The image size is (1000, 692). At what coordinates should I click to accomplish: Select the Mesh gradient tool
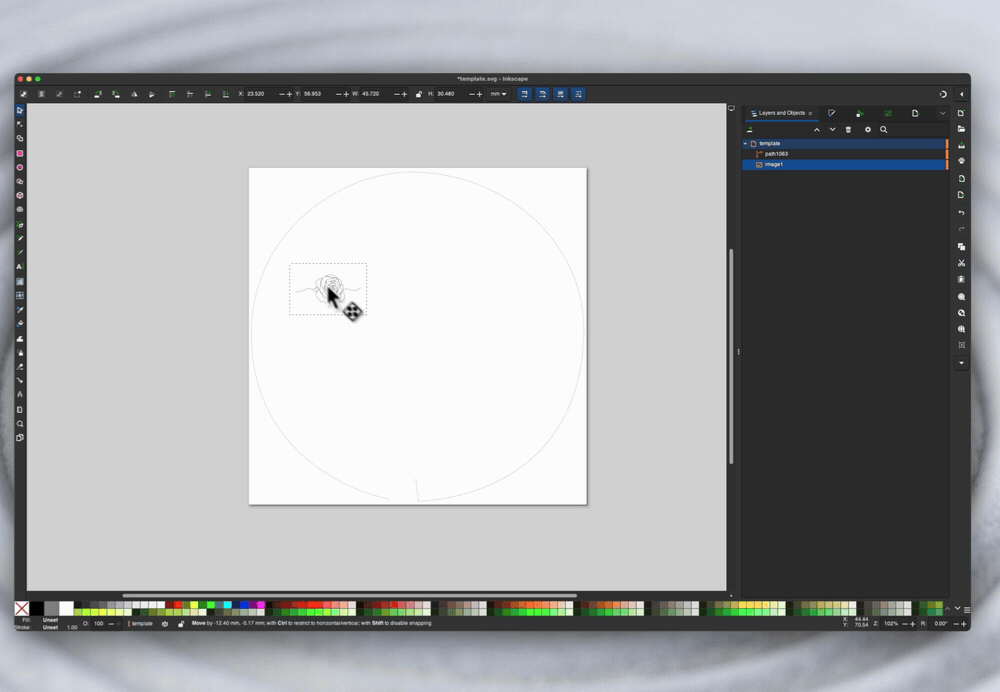pyautogui.click(x=20, y=295)
